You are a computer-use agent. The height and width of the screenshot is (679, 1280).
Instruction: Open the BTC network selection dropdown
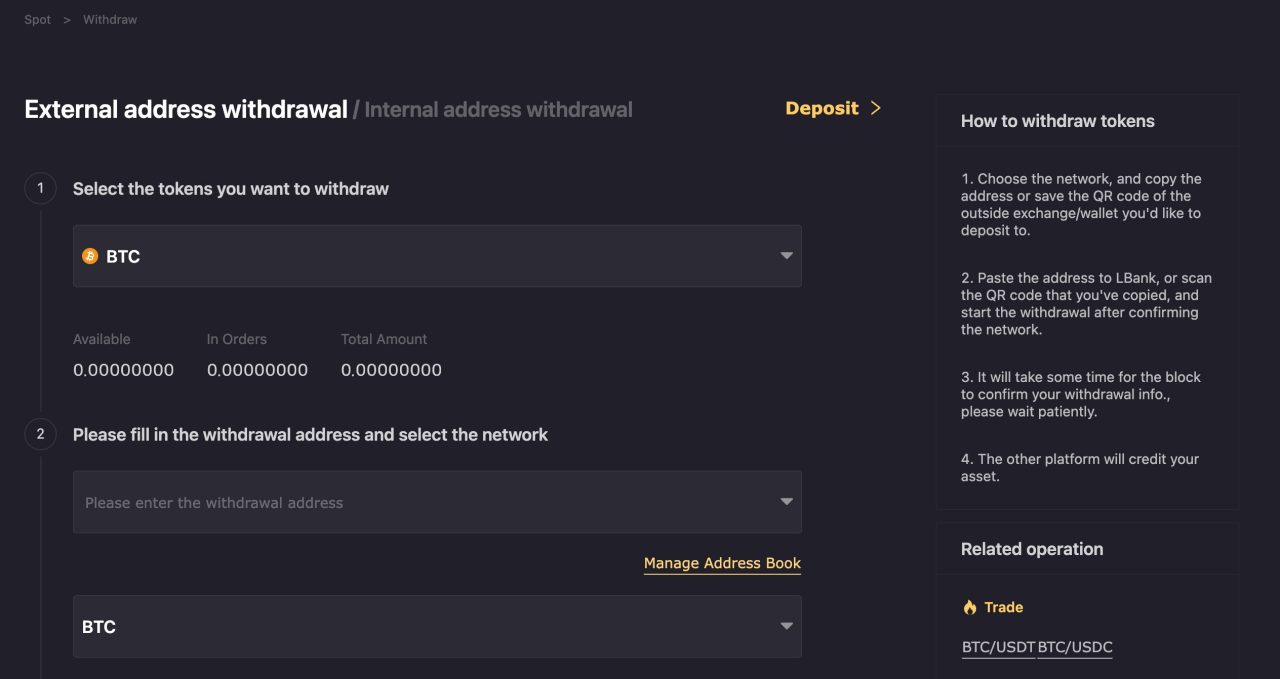point(437,626)
